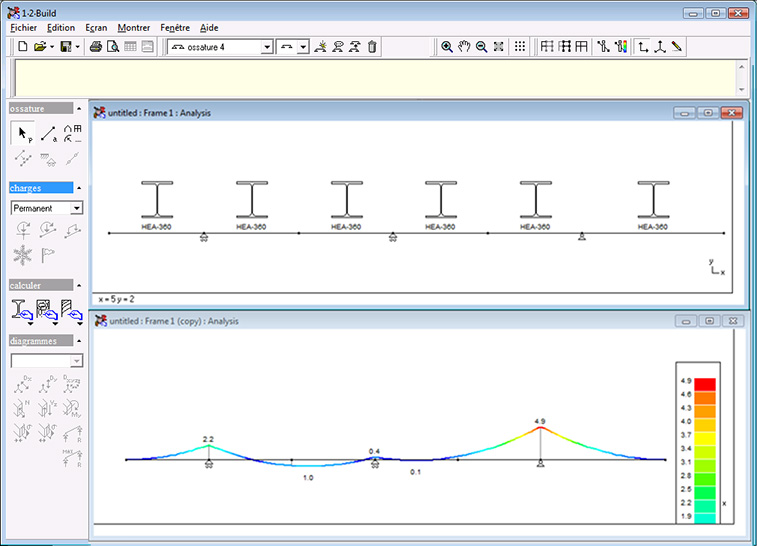Select the pan hand tool
Image resolution: width=757 pixels, height=546 pixels.
click(464, 47)
